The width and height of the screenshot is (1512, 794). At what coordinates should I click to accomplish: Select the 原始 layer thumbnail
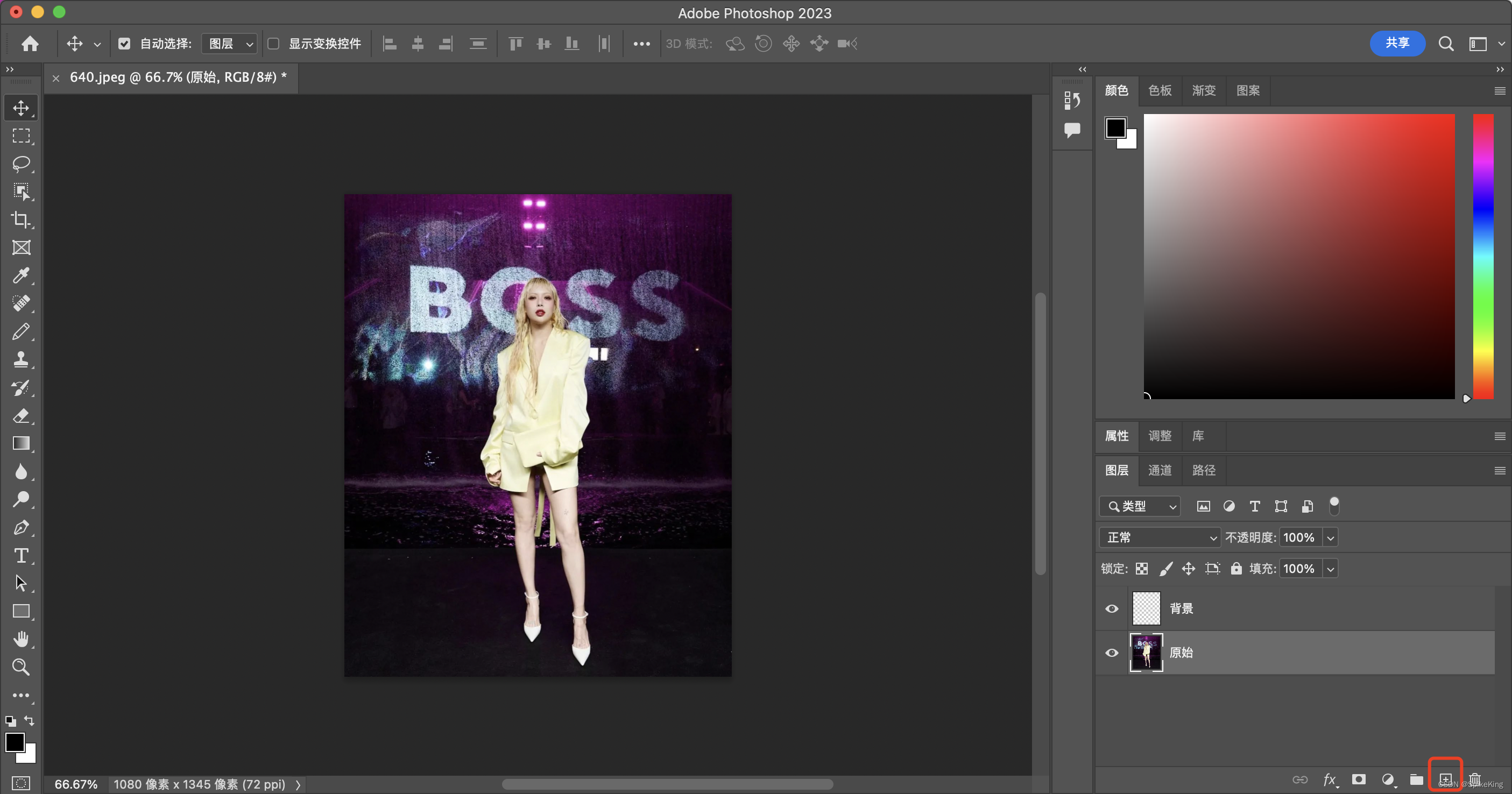tap(1146, 653)
